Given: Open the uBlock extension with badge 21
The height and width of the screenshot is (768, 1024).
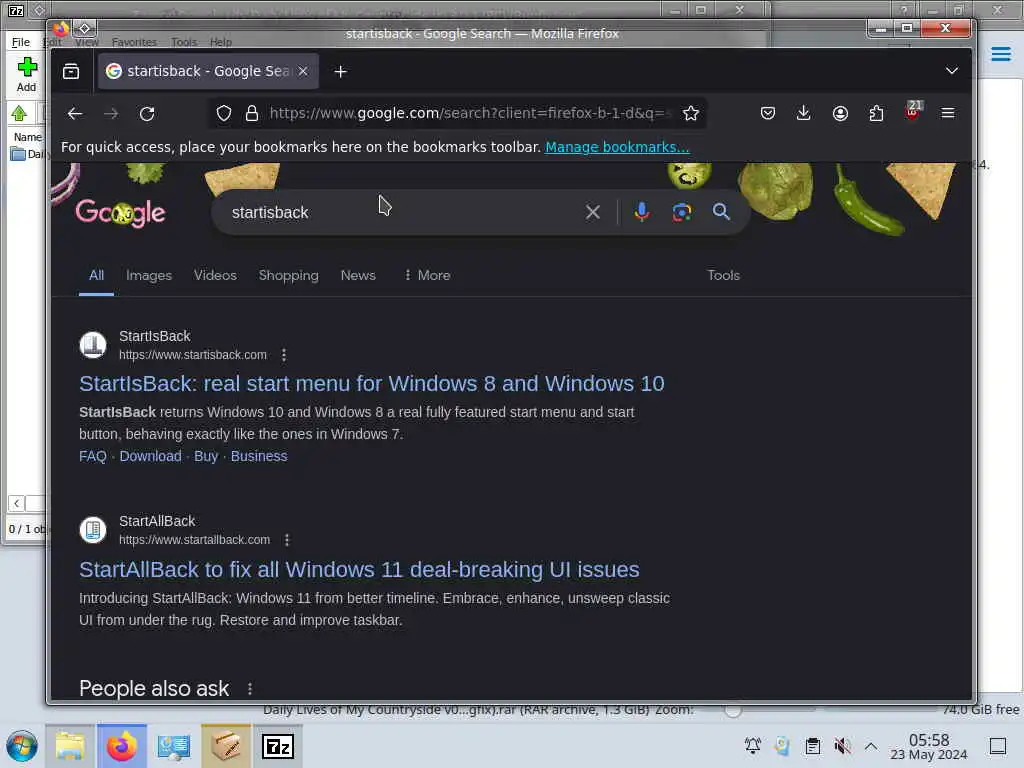Looking at the screenshot, I should (913, 112).
